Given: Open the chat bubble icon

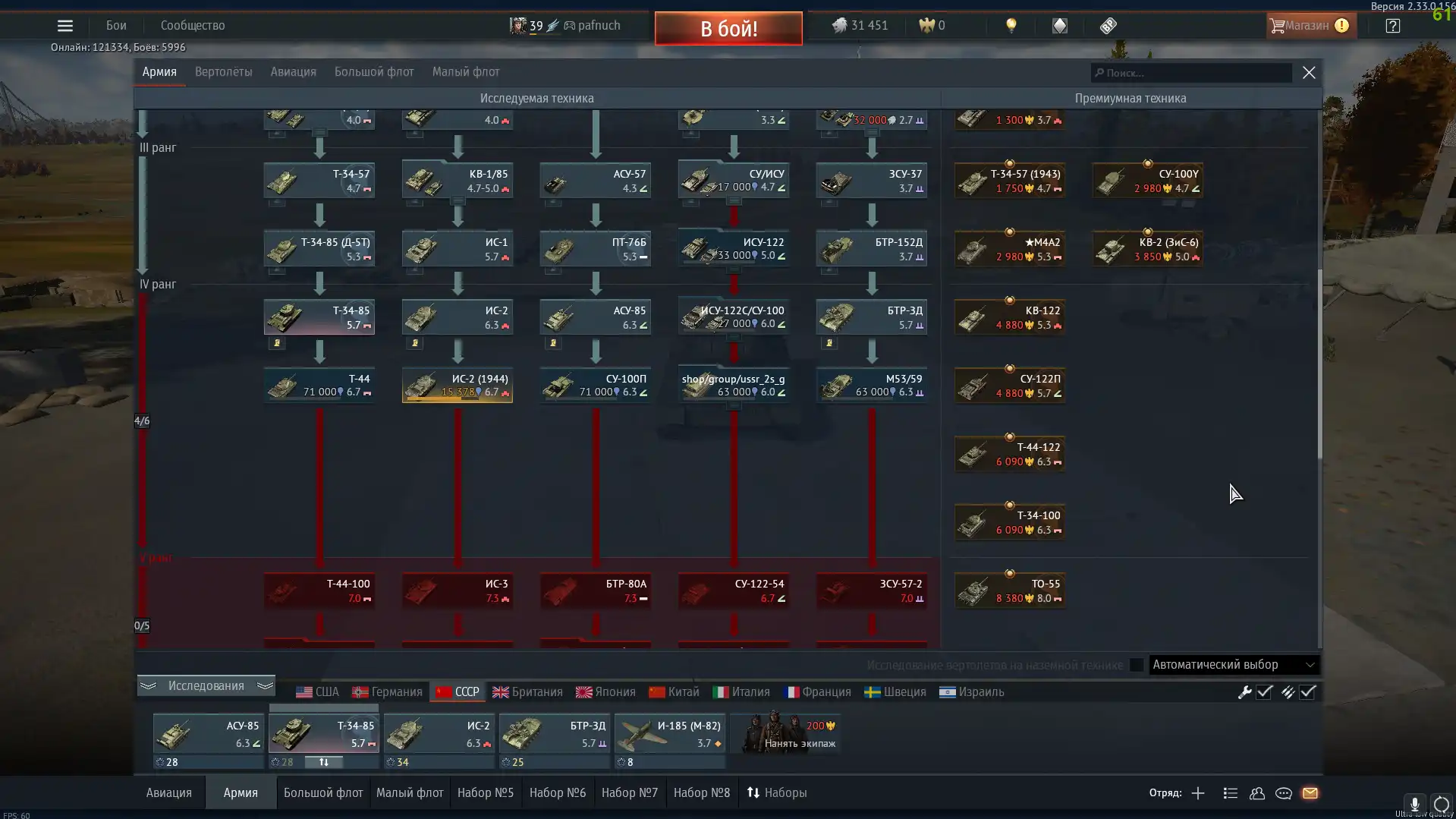Looking at the screenshot, I should click(x=1284, y=793).
